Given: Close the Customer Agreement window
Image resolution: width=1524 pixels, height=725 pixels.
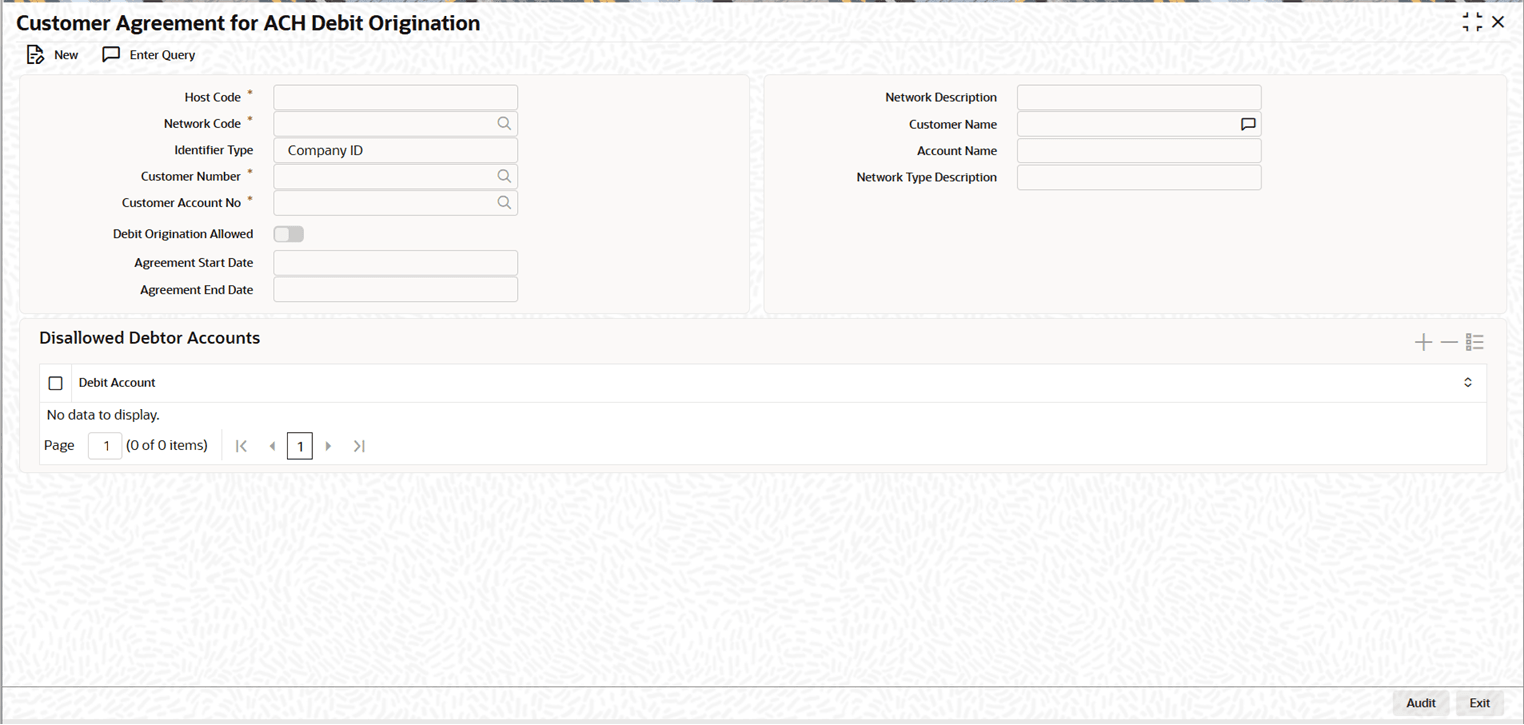Looking at the screenshot, I should pyautogui.click(x=1498, y=22).
